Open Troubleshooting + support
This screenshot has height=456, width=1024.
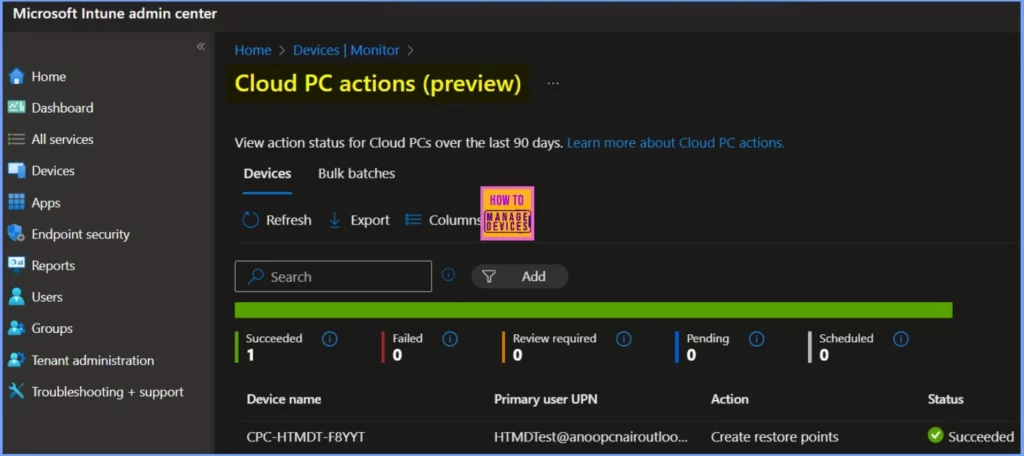coord(95,392)
